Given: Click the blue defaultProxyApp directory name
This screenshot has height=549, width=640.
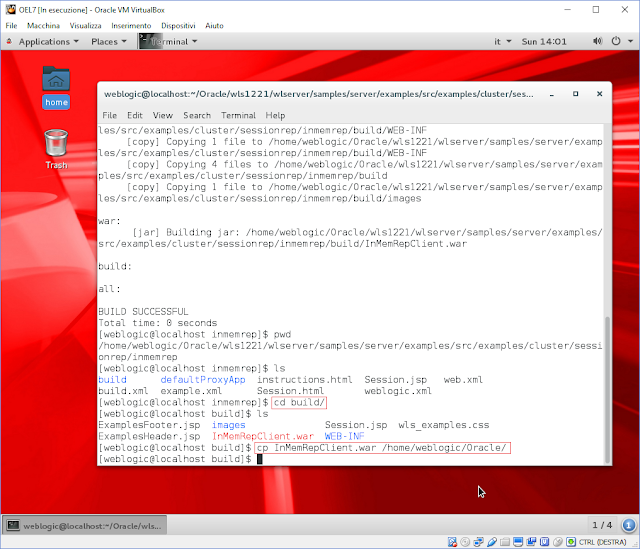Looking at the screenshot, I should tap(203, 380).
